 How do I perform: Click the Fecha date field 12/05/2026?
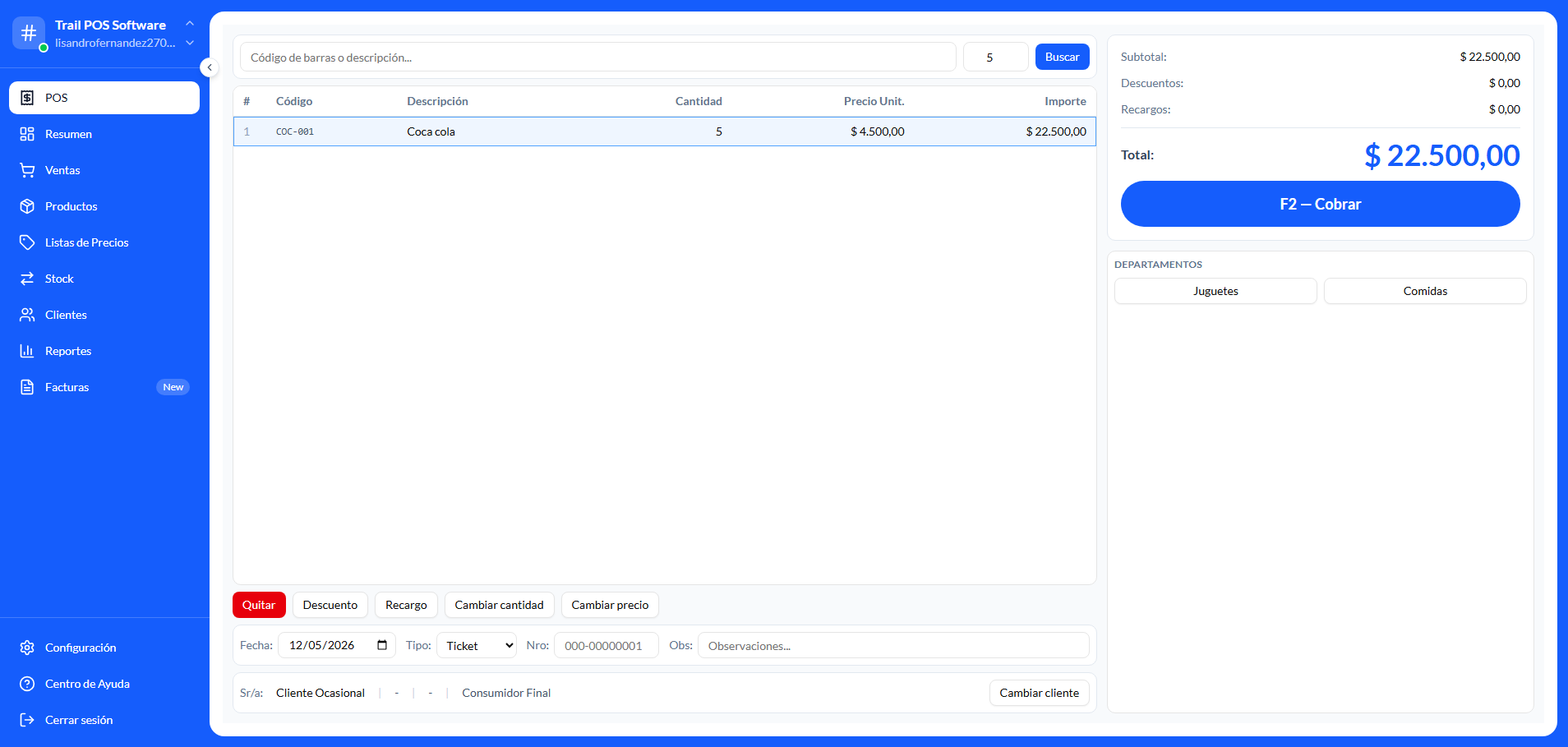pyautogui.click(x=337, y=645)
